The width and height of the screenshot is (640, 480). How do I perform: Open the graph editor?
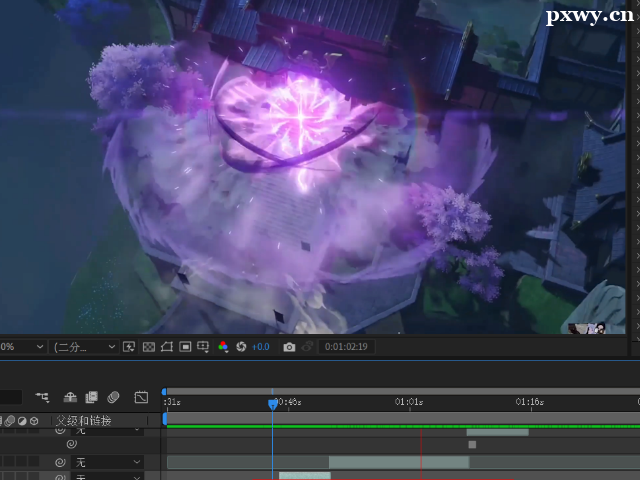[141, 397]
